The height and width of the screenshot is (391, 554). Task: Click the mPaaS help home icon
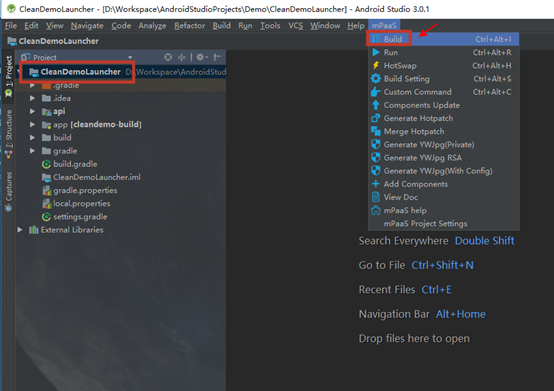(376, 210)
